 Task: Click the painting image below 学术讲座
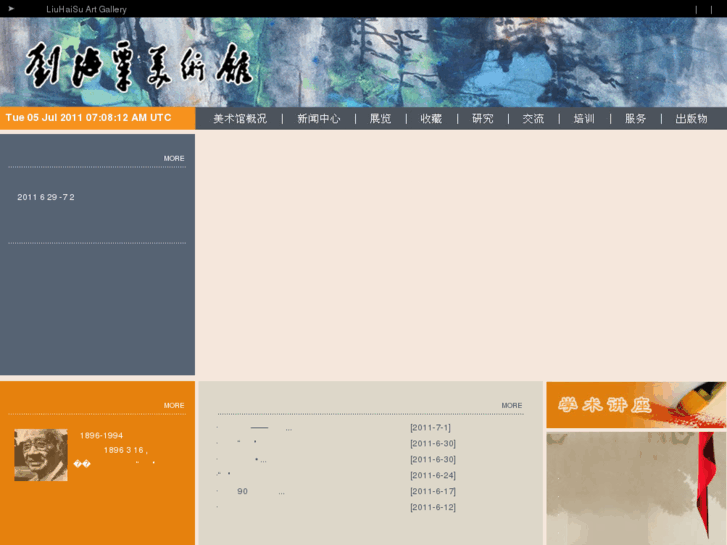click(636, 488)
